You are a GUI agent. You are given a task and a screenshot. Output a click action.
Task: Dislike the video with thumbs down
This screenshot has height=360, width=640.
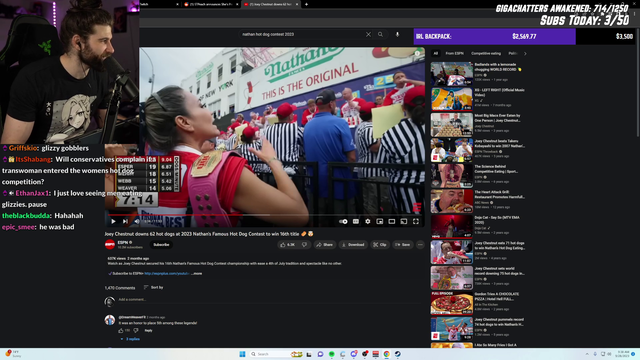(304, 244)
